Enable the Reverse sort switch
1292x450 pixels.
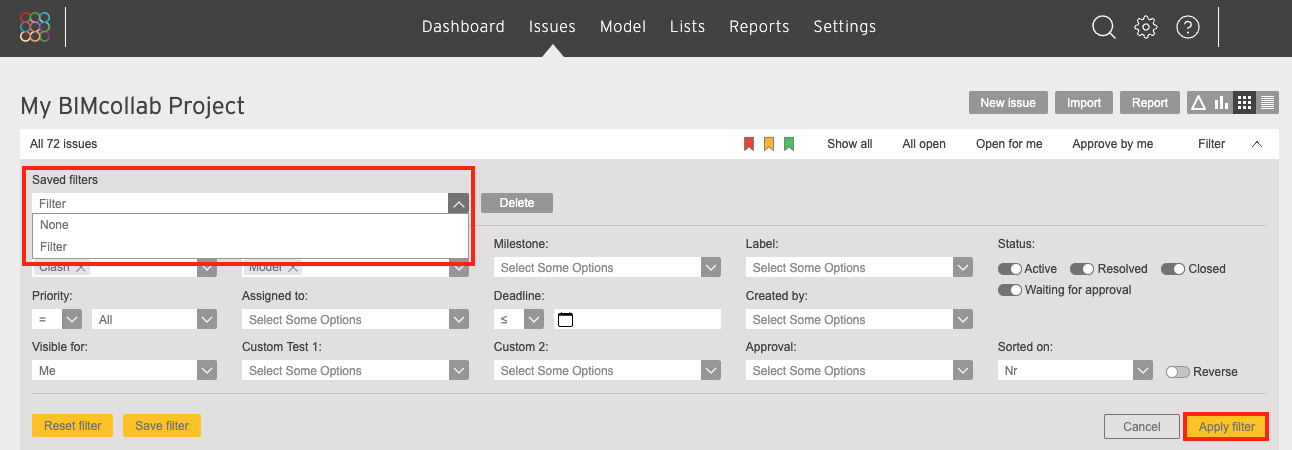click(1178, 372)
